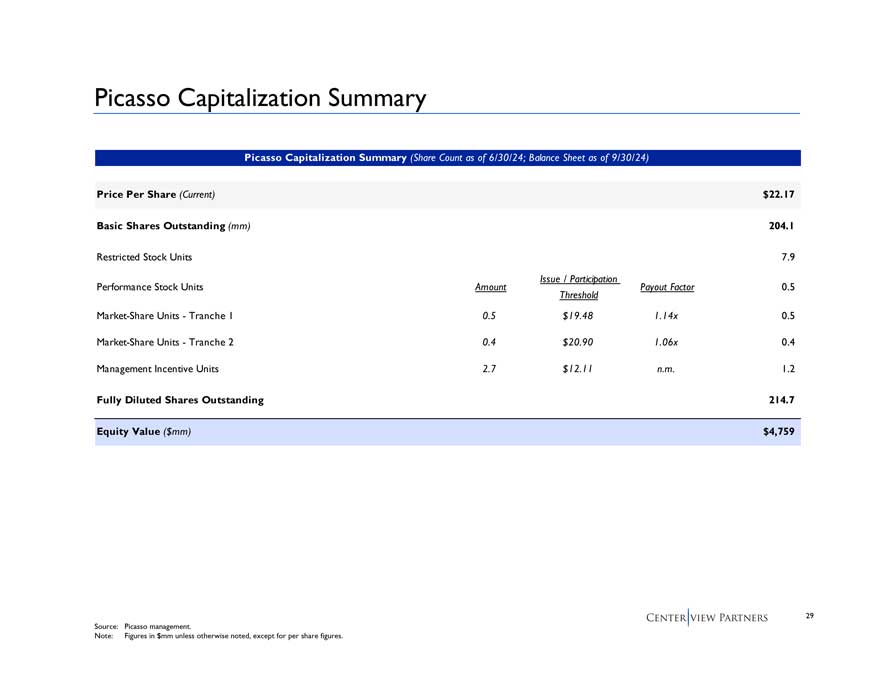Screen dimensions: 880x680
Task: Click the Market-Share Units - Tranche 2 label
Action: (x=165, y=341)
